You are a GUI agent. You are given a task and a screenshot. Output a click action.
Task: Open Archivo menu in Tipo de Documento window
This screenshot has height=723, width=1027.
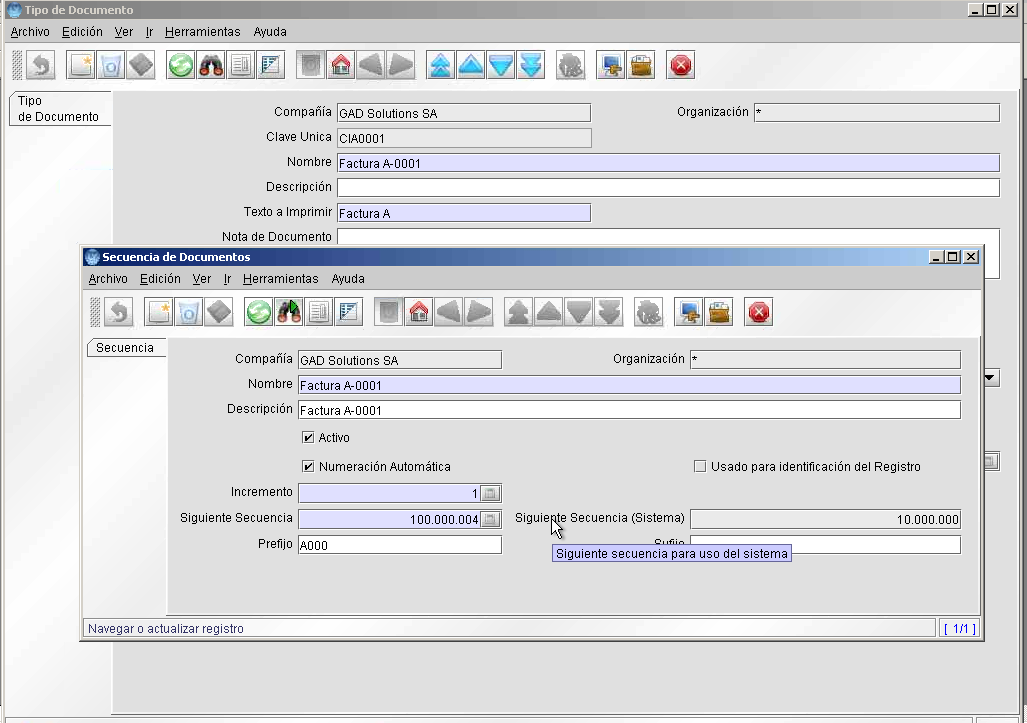click(30, 32)
